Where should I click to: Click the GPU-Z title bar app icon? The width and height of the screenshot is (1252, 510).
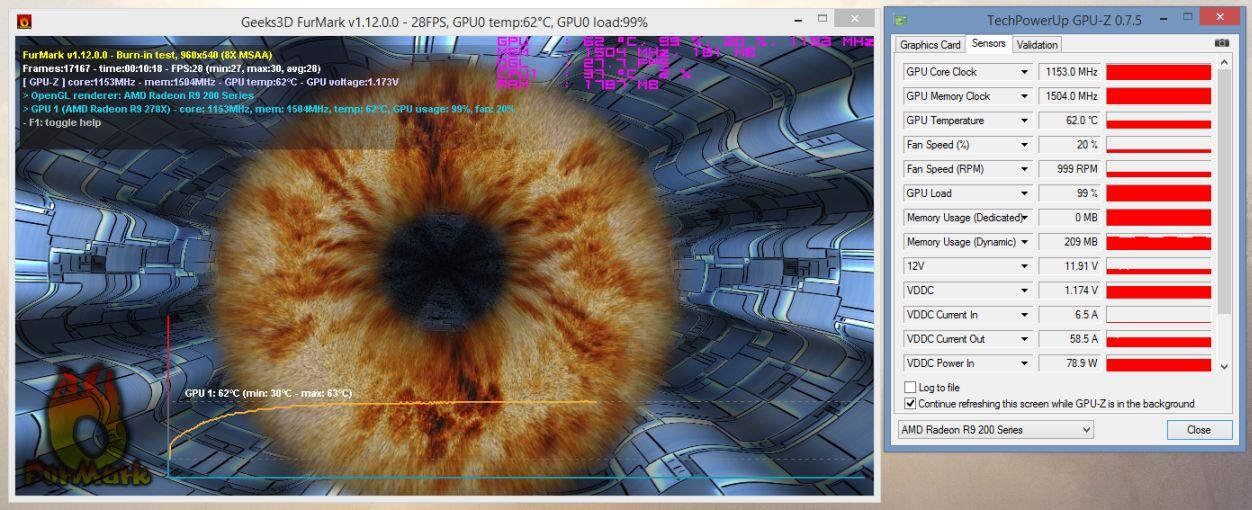tap(901, 19)
